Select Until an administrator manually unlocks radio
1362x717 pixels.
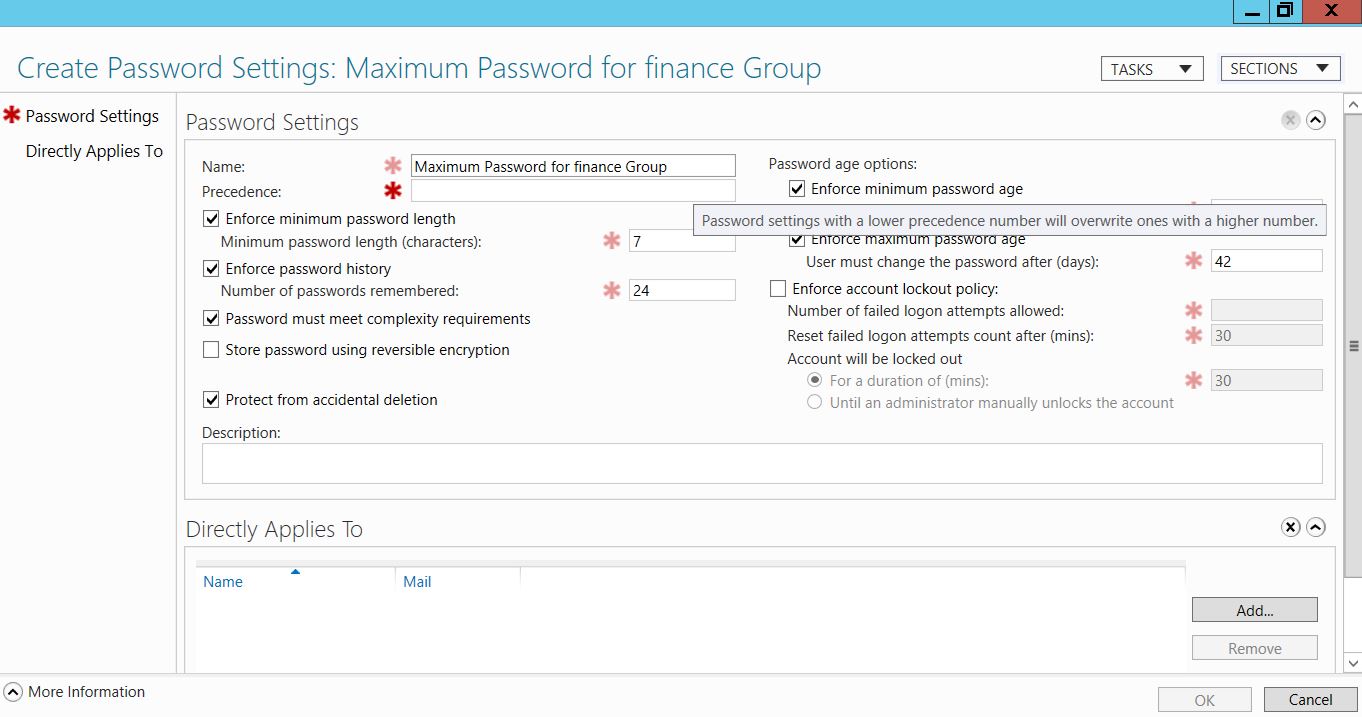click(x=815, y=403)
